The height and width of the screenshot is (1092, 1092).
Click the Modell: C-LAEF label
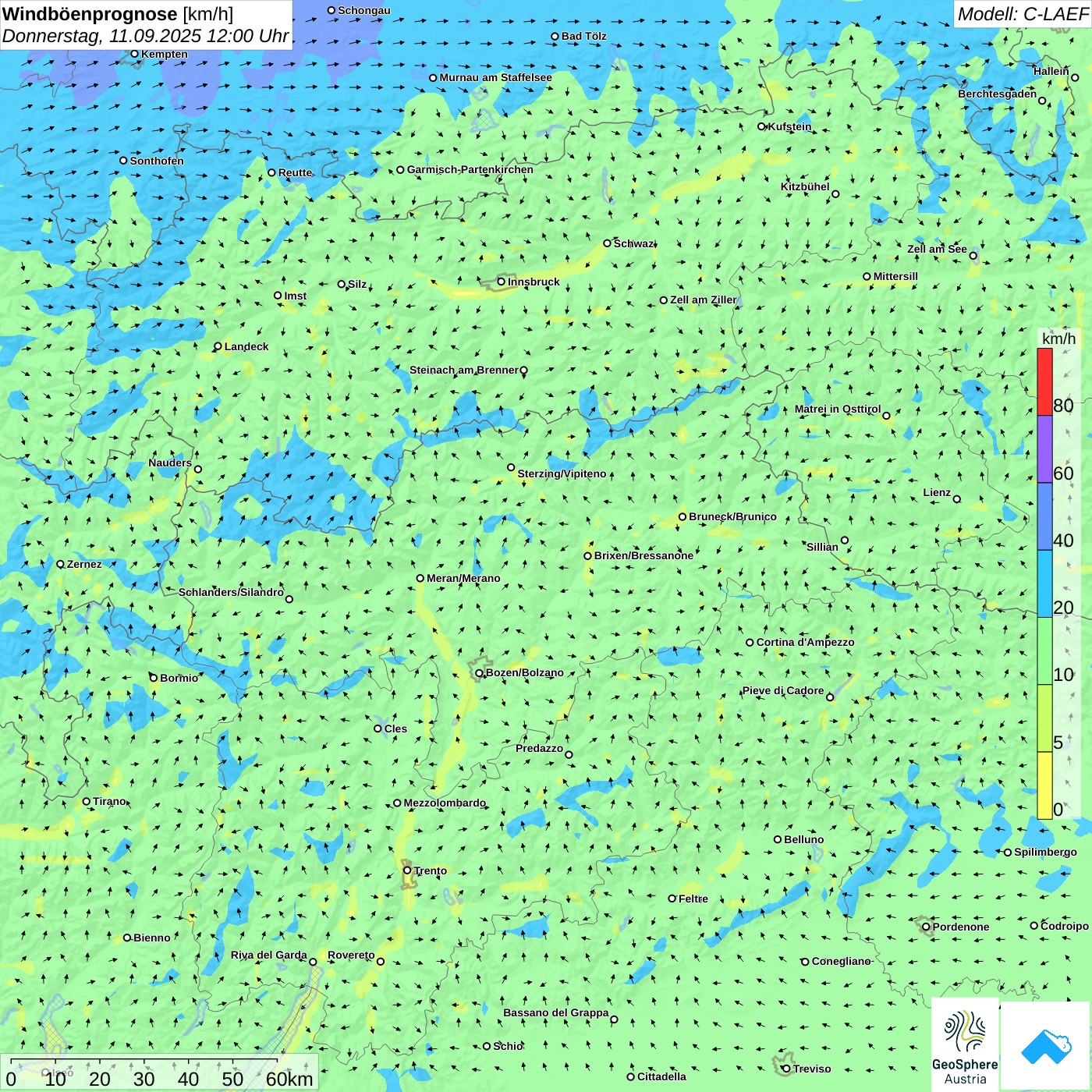1023,14
